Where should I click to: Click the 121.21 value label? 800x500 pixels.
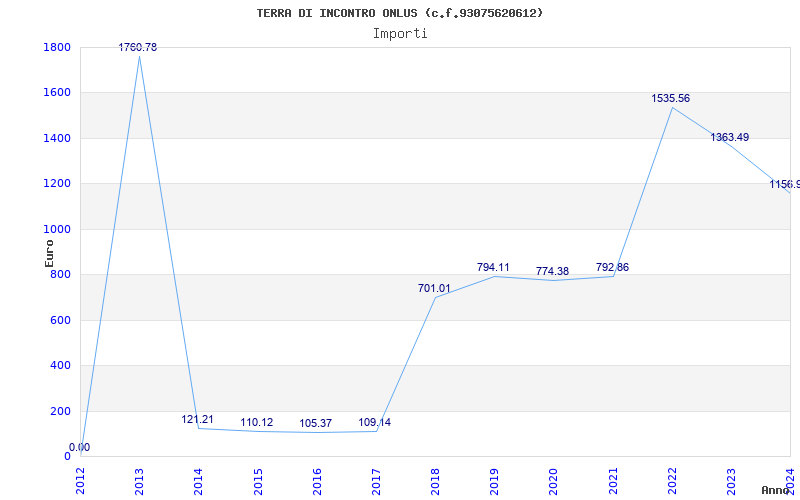(x=197, y=419)
